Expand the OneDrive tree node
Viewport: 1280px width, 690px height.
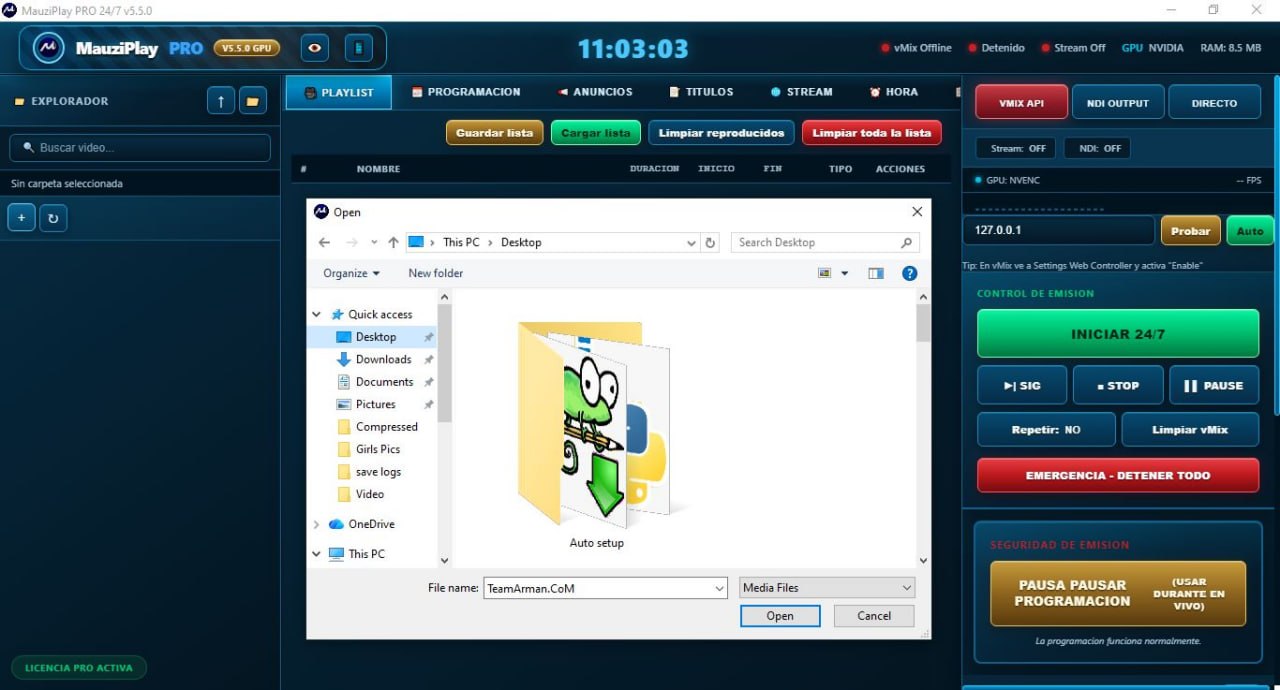click(x=317, y=524)
